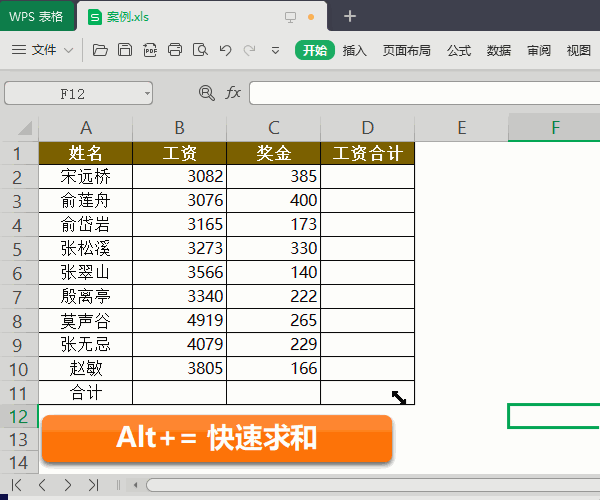The height and width of the screenshot is (500, 600).
Task: Open Print Preview from toolbar
Action: 200,50
